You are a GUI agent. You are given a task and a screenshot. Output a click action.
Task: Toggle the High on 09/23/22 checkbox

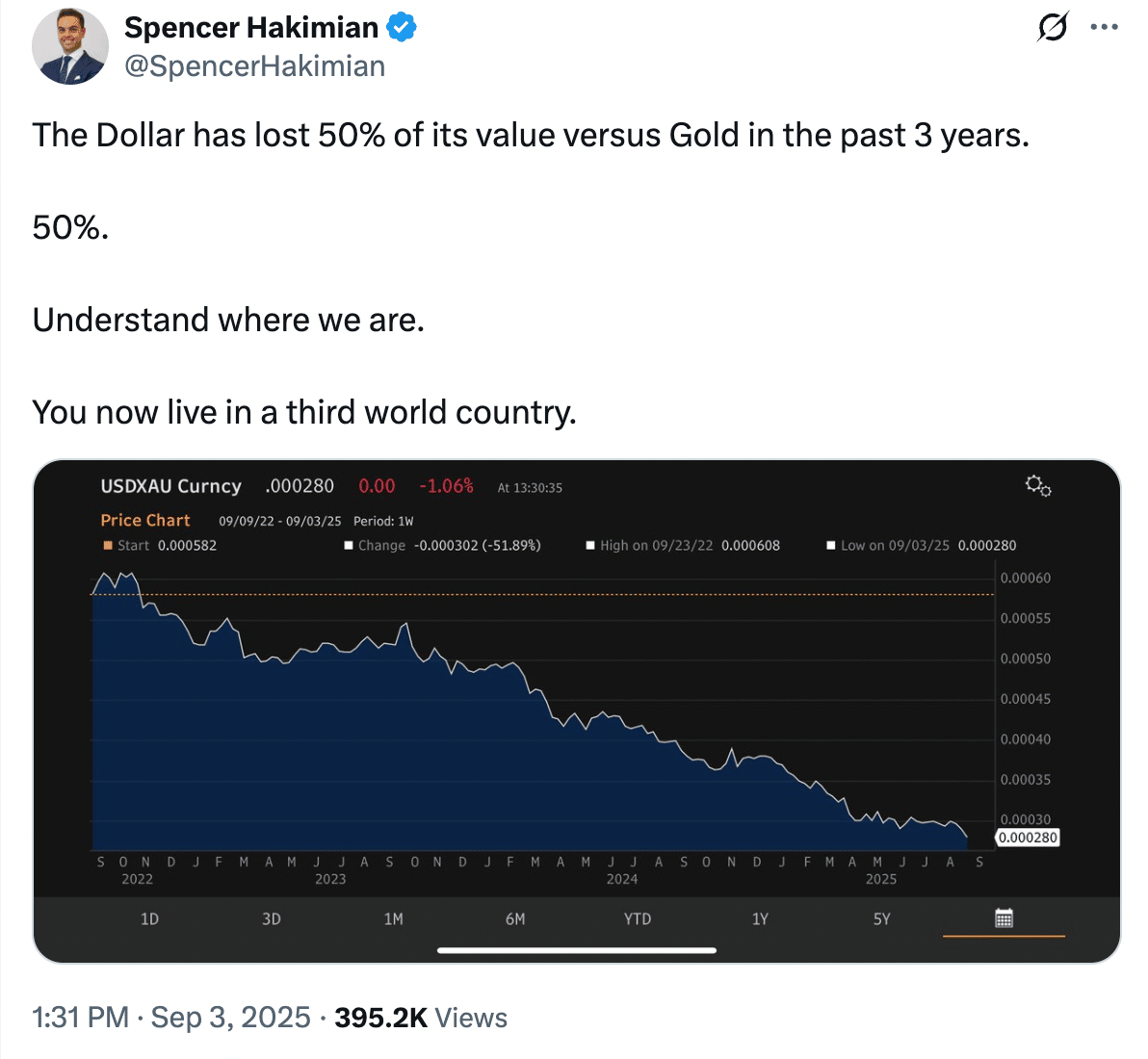(590, 546)
